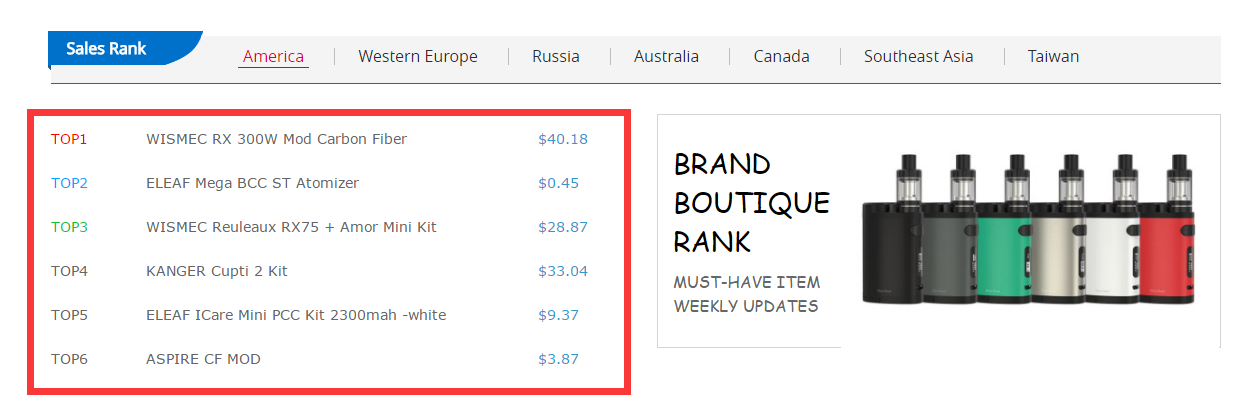Screen dimensions: 1248x417
Task: Click the Sales Rank header label
Action: click(106, 49)
